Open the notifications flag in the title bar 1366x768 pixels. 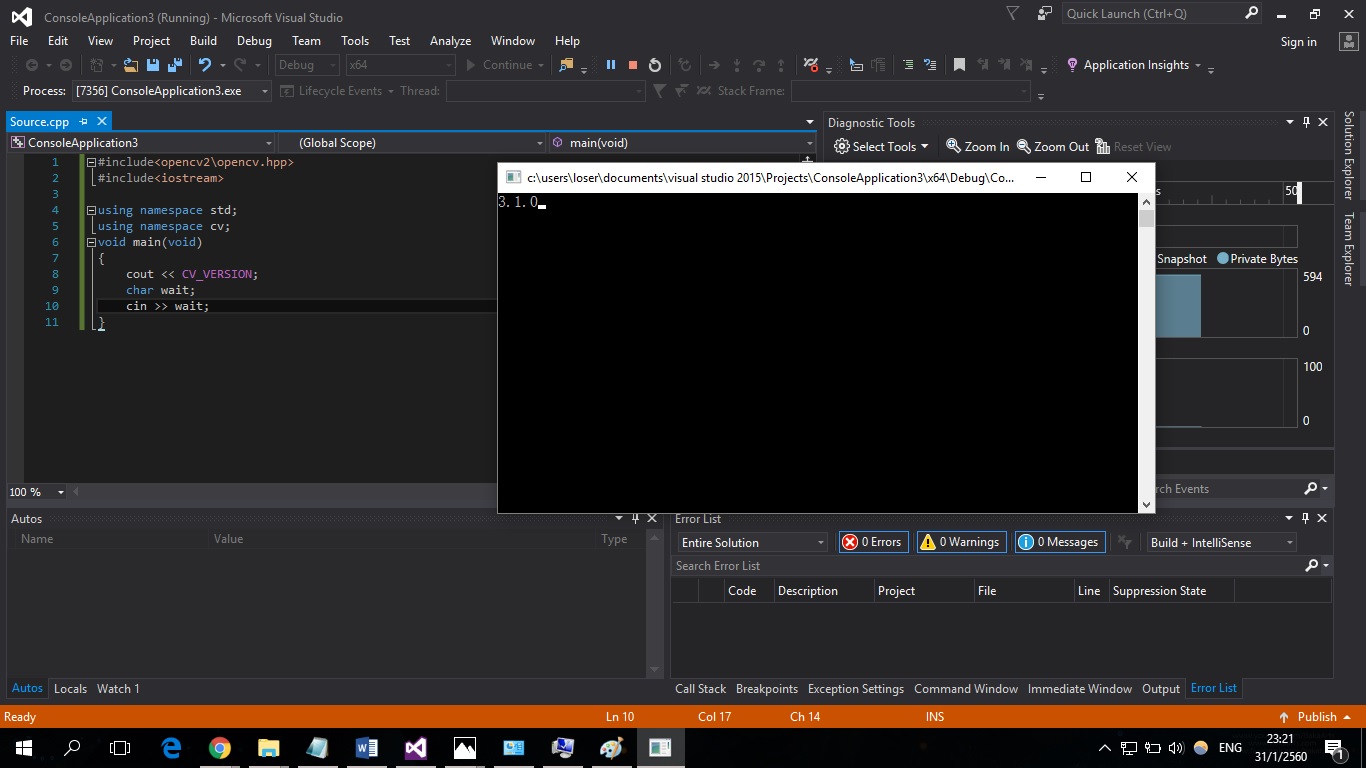1012,14
